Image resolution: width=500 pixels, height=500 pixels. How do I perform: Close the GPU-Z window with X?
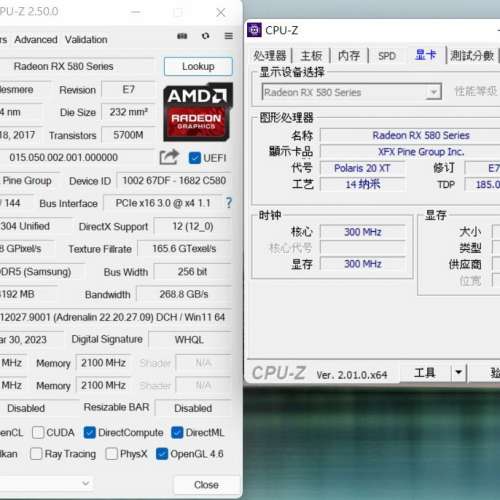click(221, 13)
